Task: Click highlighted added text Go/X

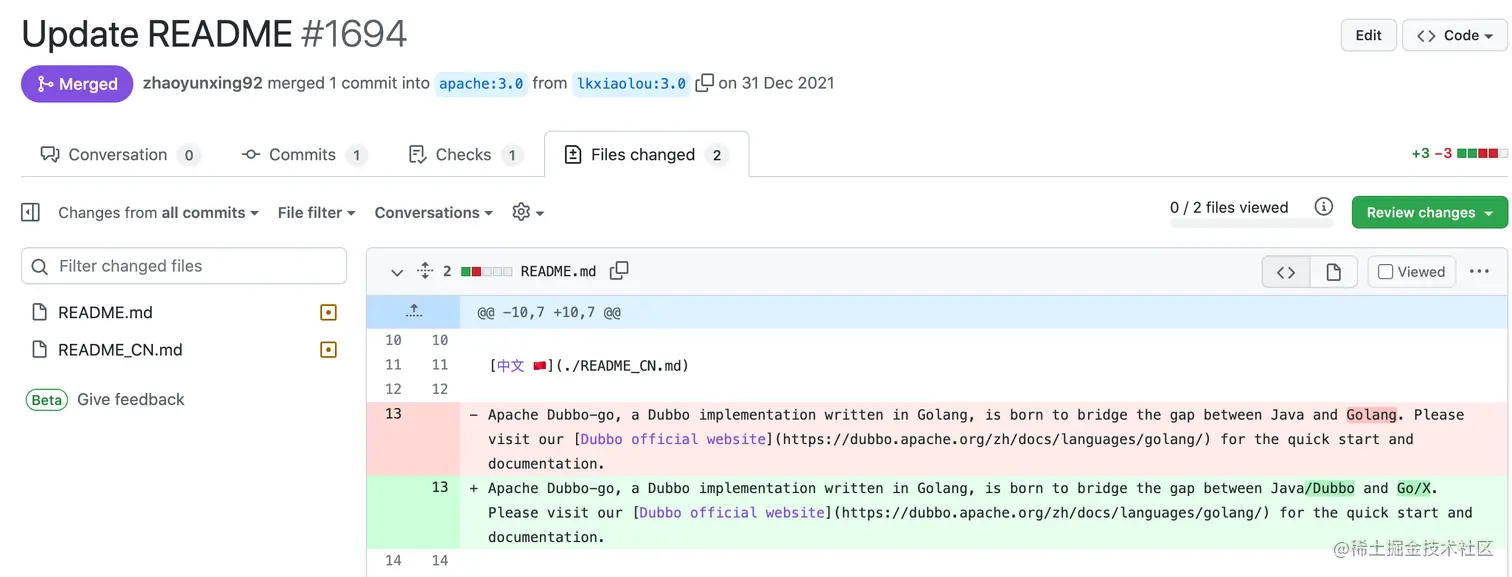Action: tap(1414, 488)
